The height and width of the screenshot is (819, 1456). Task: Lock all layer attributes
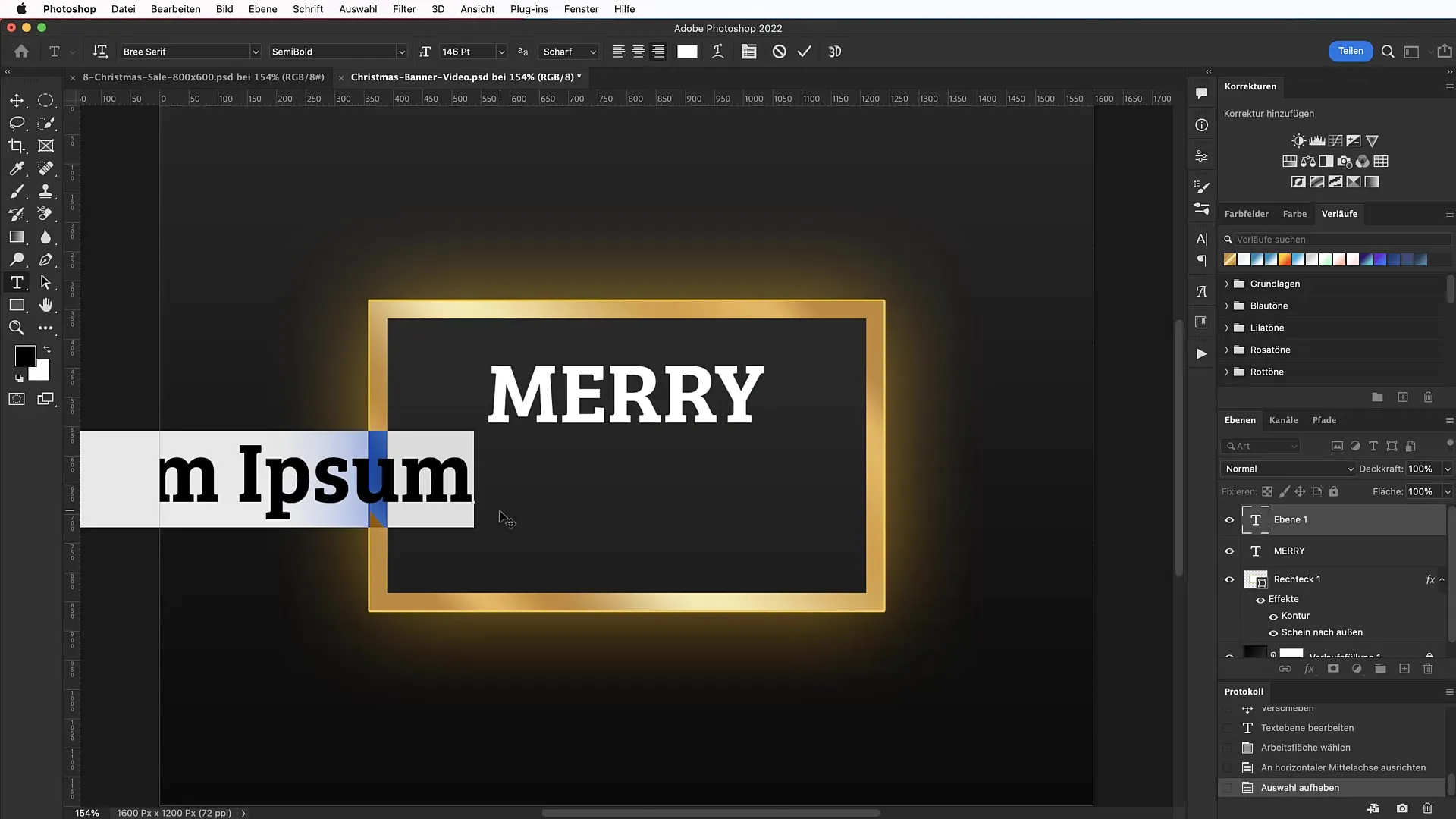point(1334,491)
